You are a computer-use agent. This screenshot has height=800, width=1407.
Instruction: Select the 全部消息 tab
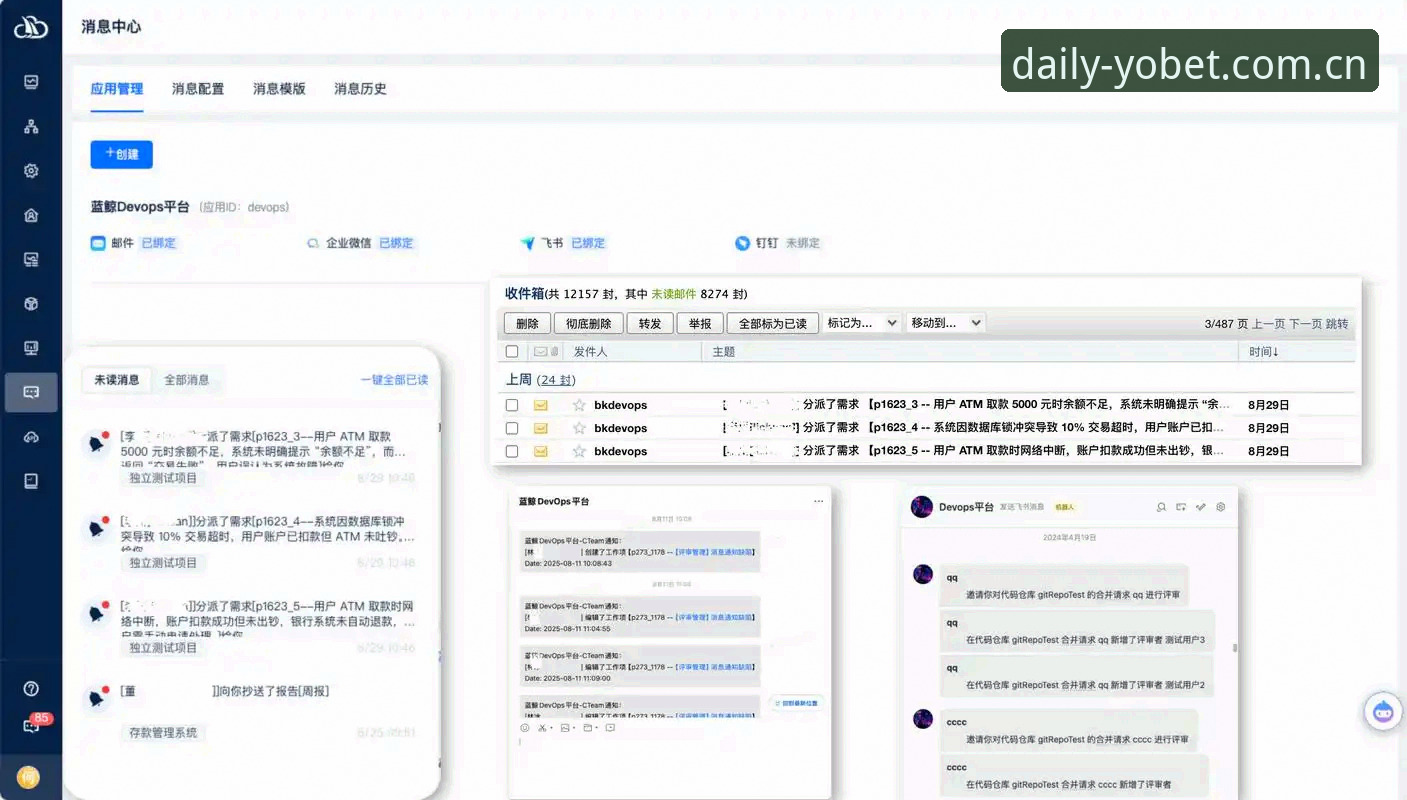click(187, 380)
